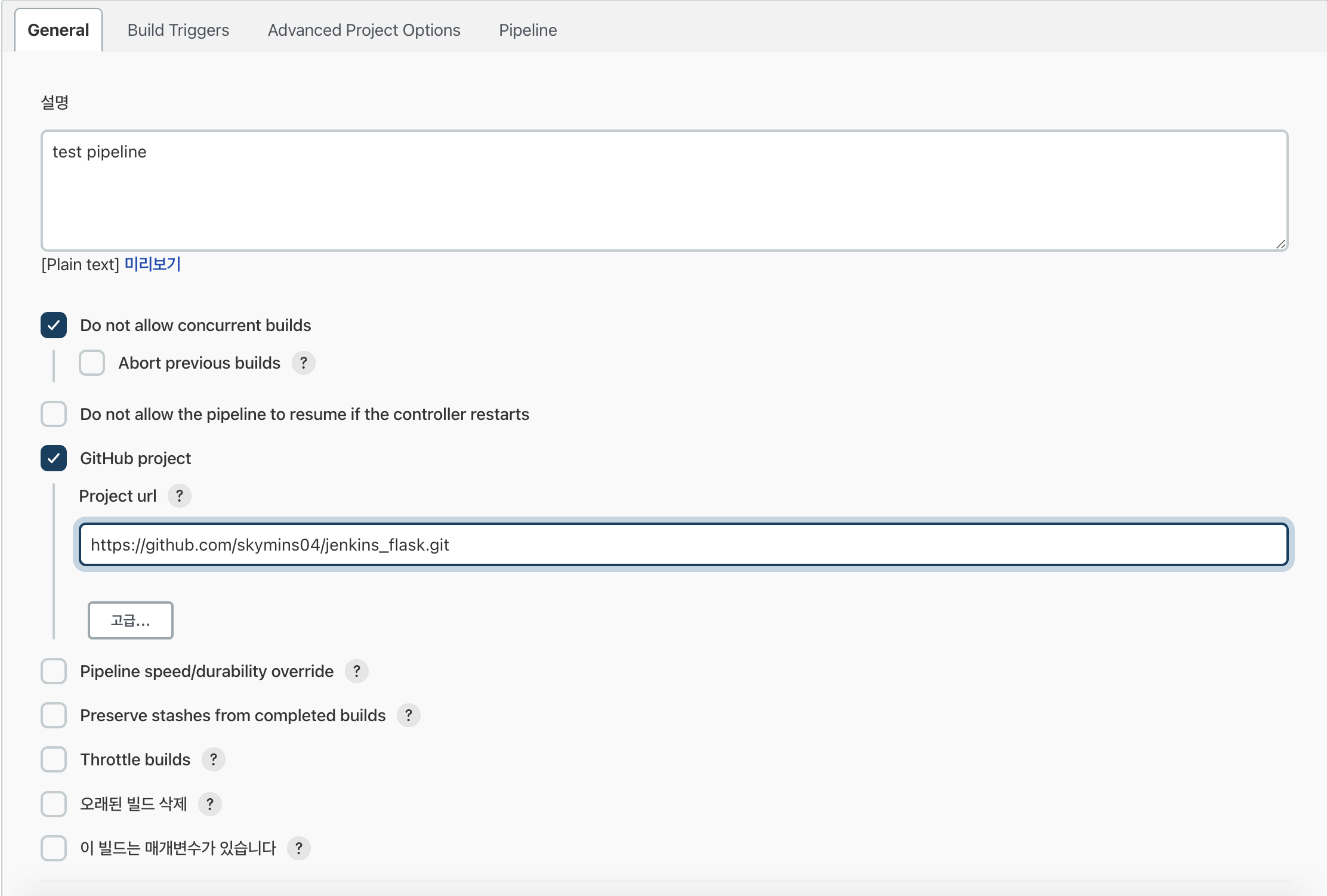Open help for 오래된 빌드 삭제
The width and height of the screenshot is (1327, 896).
(209, 804)
